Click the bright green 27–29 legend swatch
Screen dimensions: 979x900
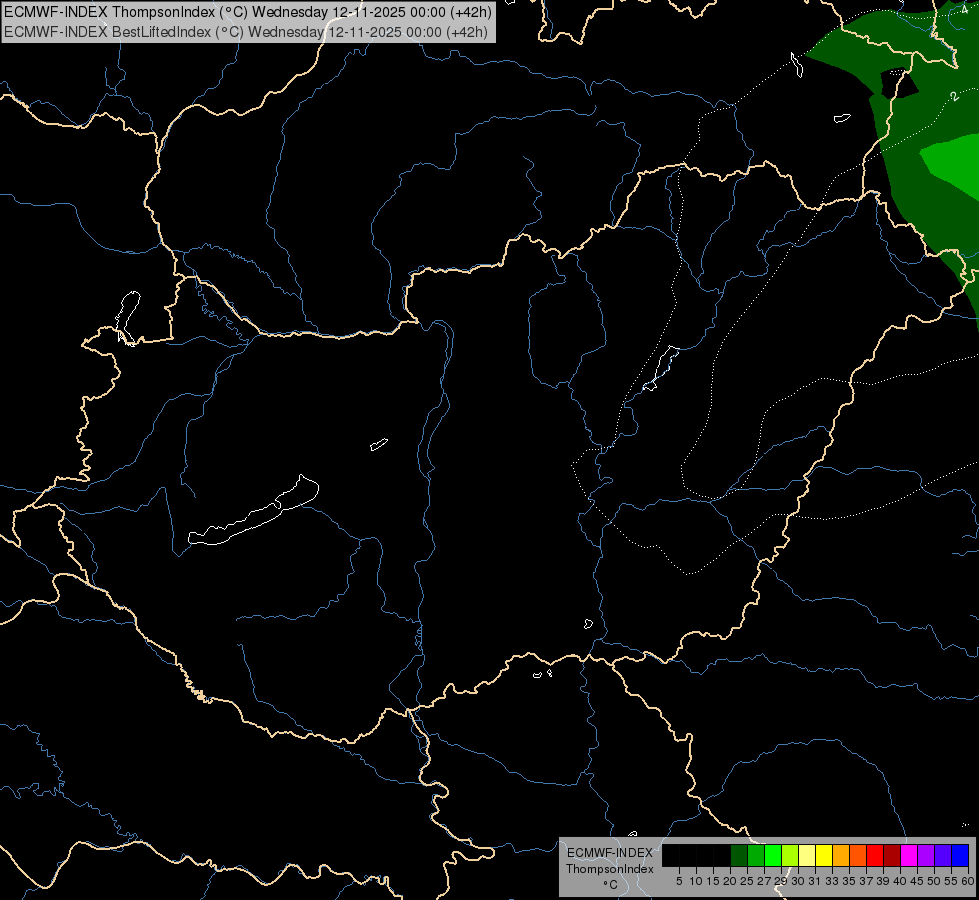(773, 855)
